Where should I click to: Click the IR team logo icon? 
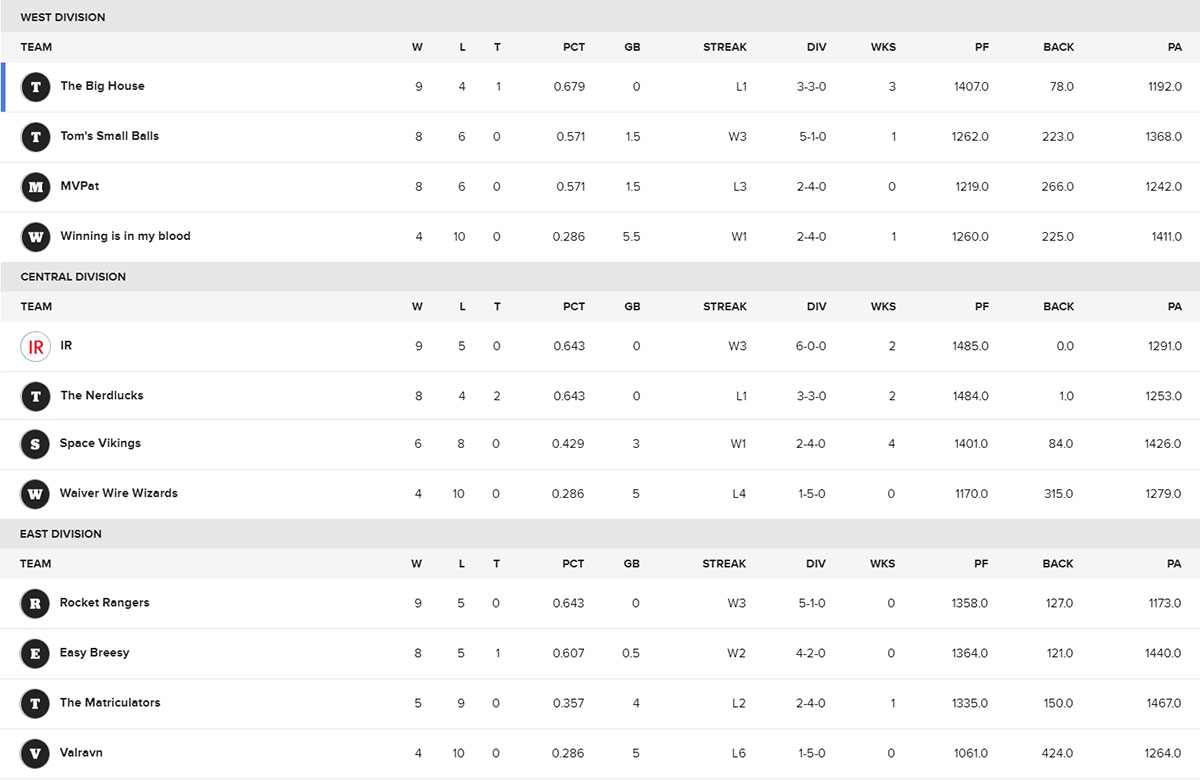click(x=36, y=347)
